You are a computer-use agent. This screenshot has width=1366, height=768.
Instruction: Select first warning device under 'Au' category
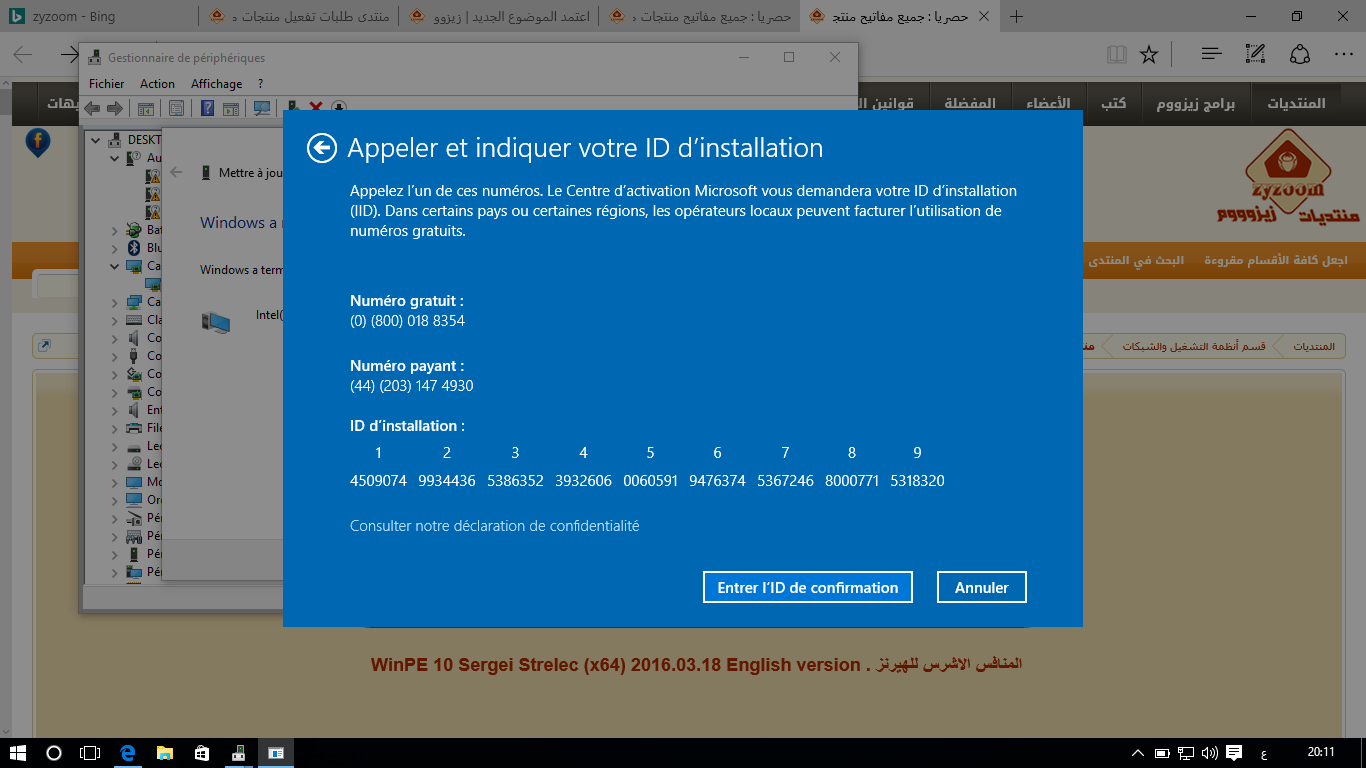click(153, 175)
